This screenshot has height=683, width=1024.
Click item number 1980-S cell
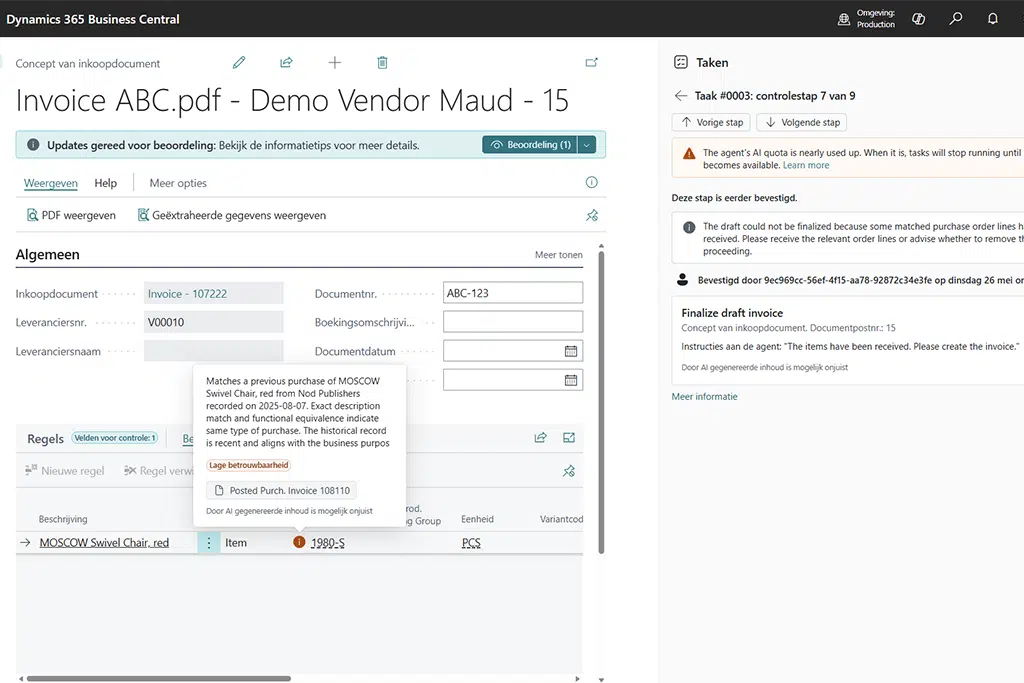(328, 543)
